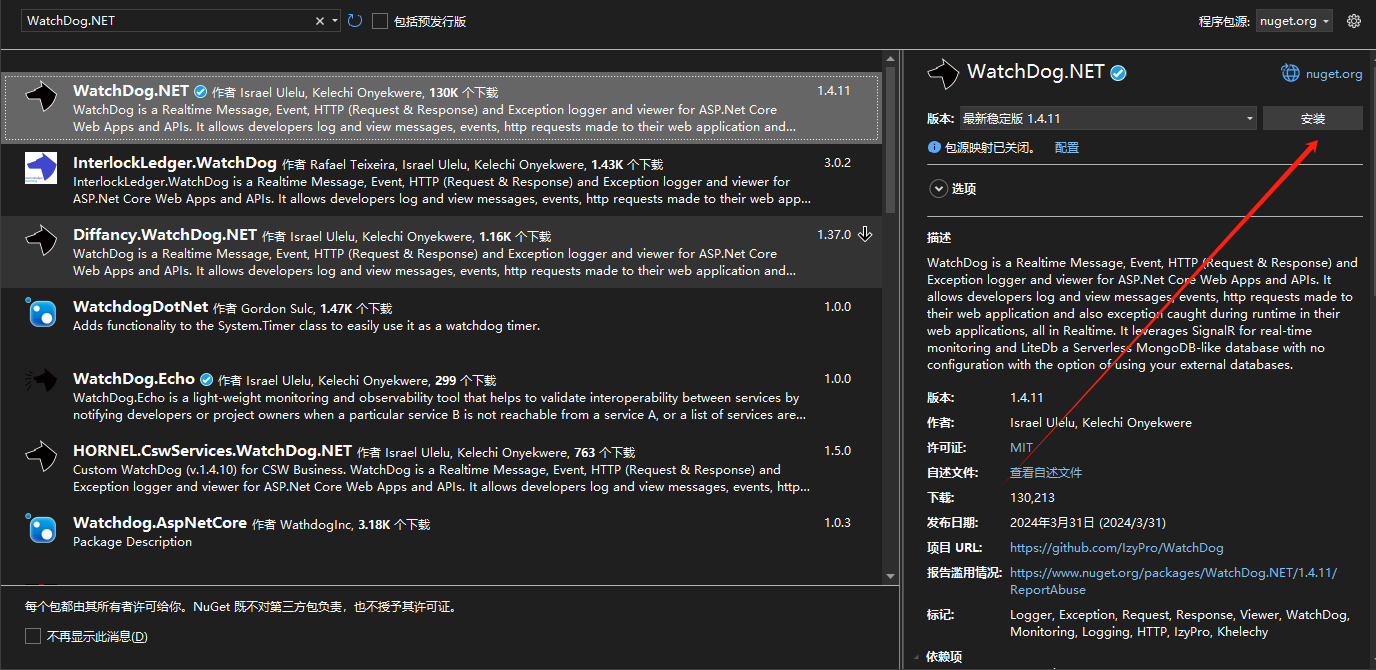Open the WatchDog GitHub project URL
Image resolution: width=1376 pixels, height=670 pixels.
coord(1116,547)
